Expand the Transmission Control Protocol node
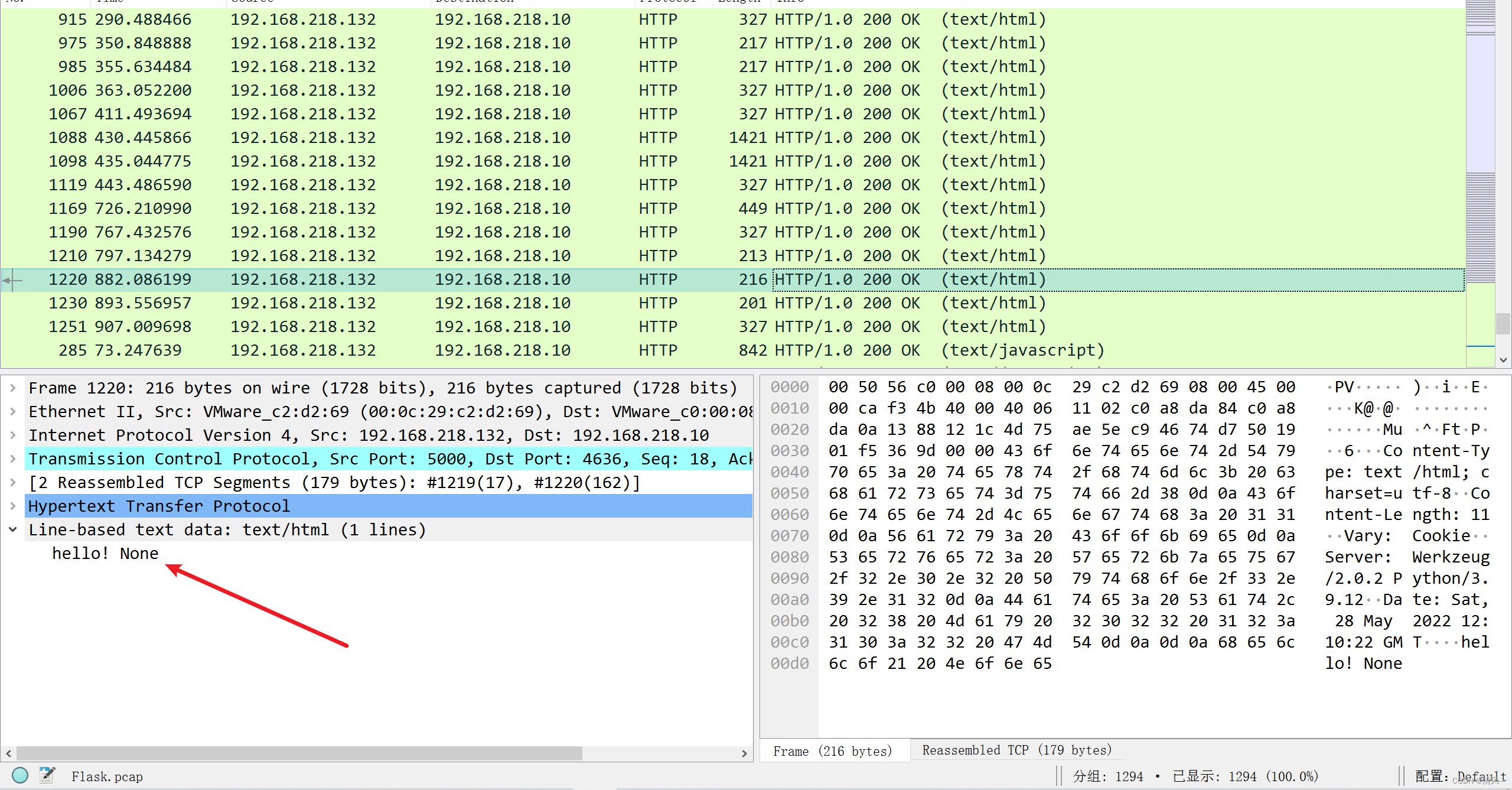Screen dimensions: 1512x790 point(13,459)
